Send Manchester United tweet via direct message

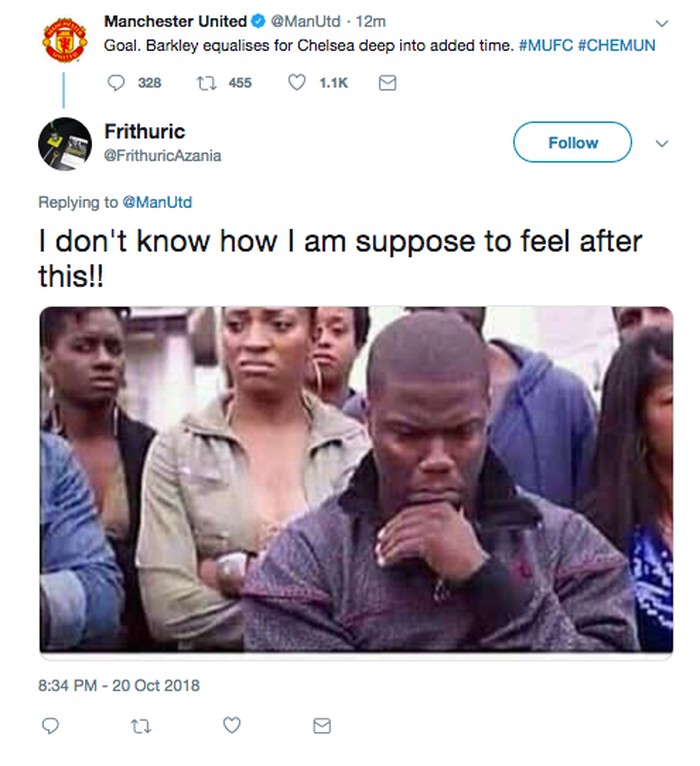[x=387, y=83]
